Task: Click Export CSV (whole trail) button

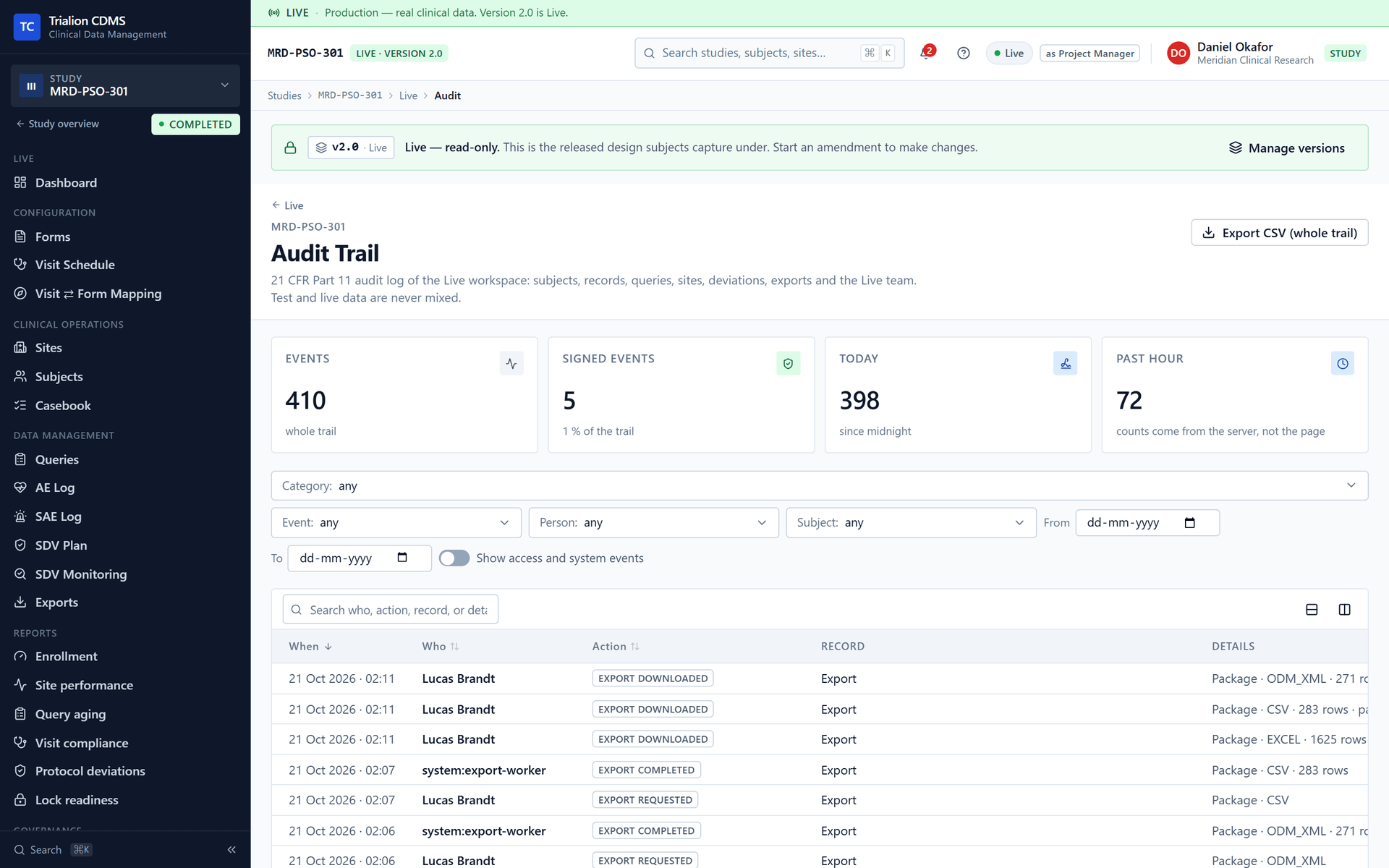Action: tap(1279, 233)
